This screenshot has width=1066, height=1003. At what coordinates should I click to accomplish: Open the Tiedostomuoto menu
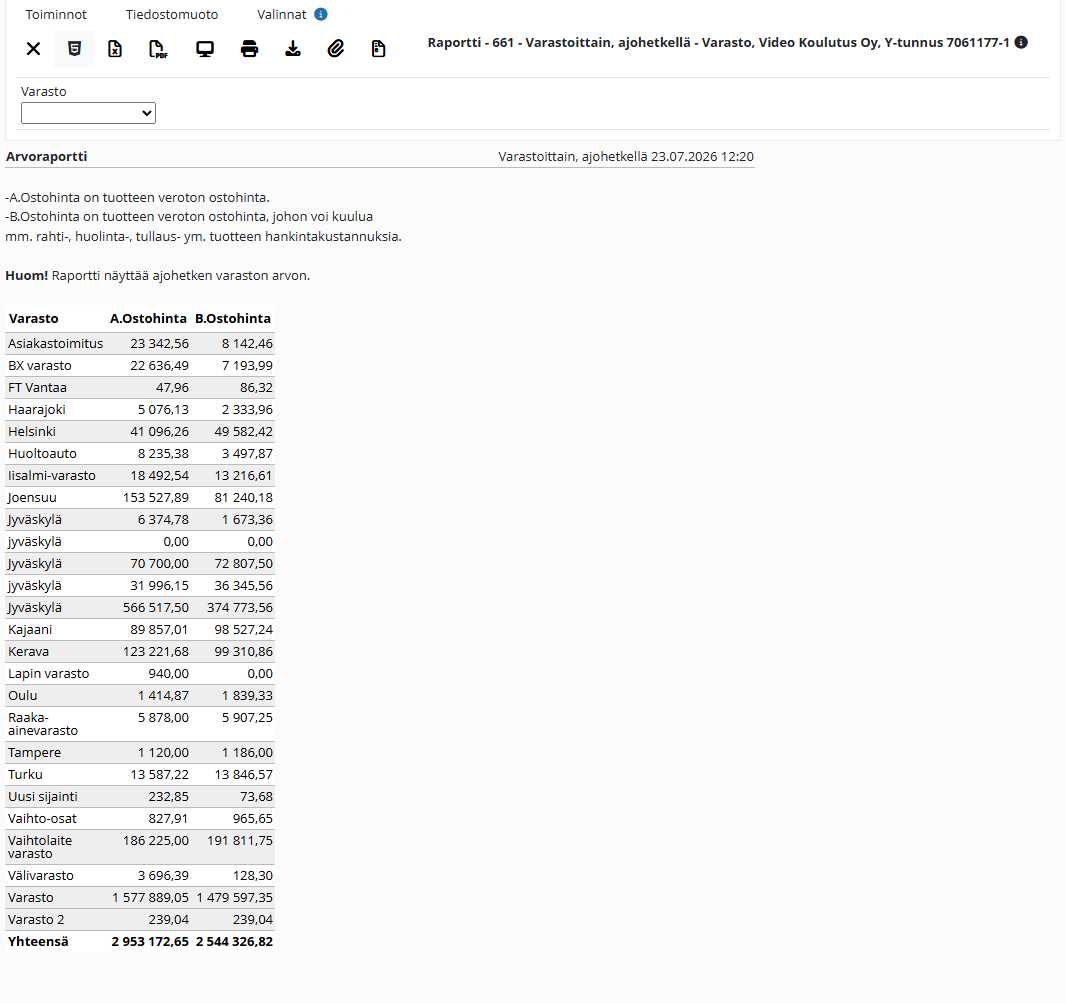click(172, 14)
